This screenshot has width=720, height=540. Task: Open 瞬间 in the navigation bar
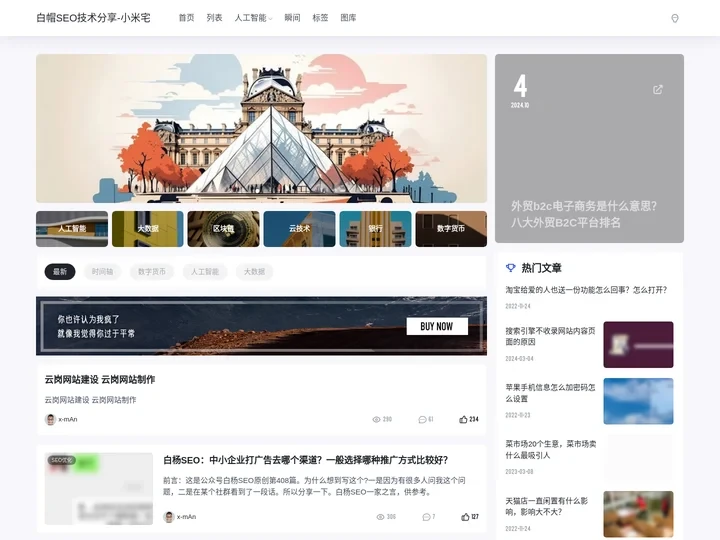[292, 18]
